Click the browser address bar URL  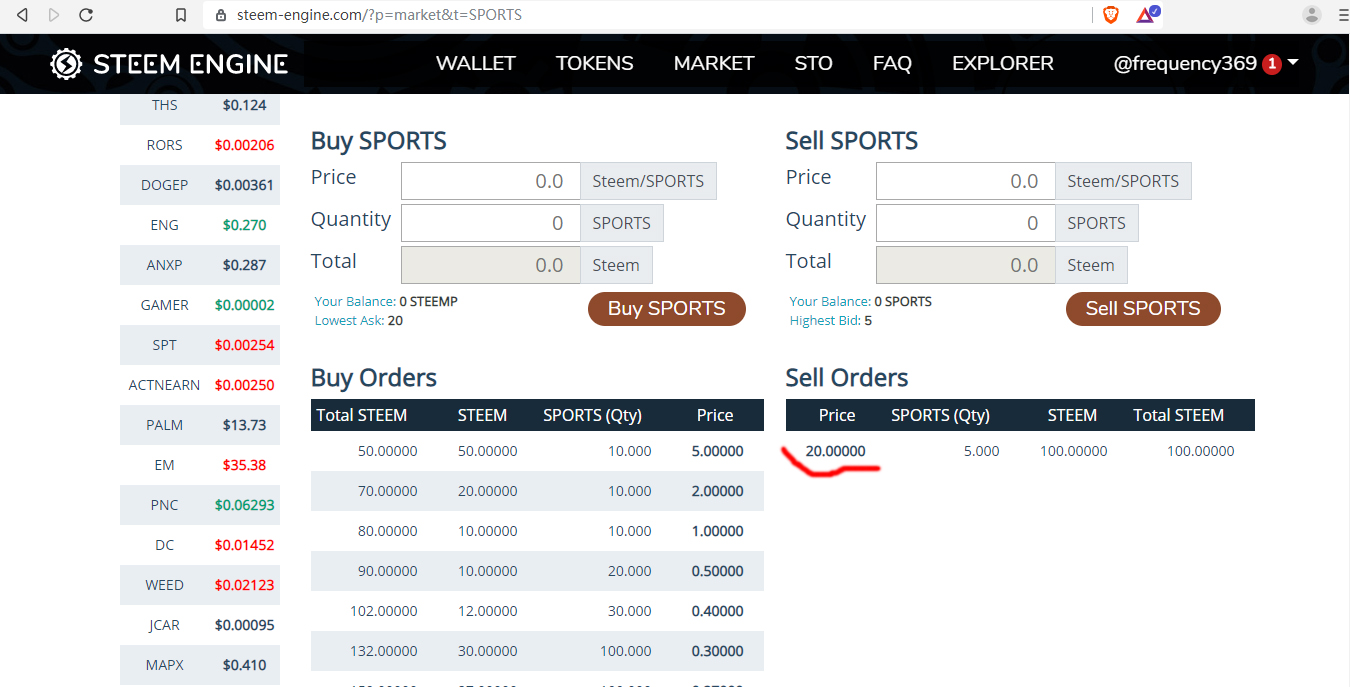tap(379, 15)
